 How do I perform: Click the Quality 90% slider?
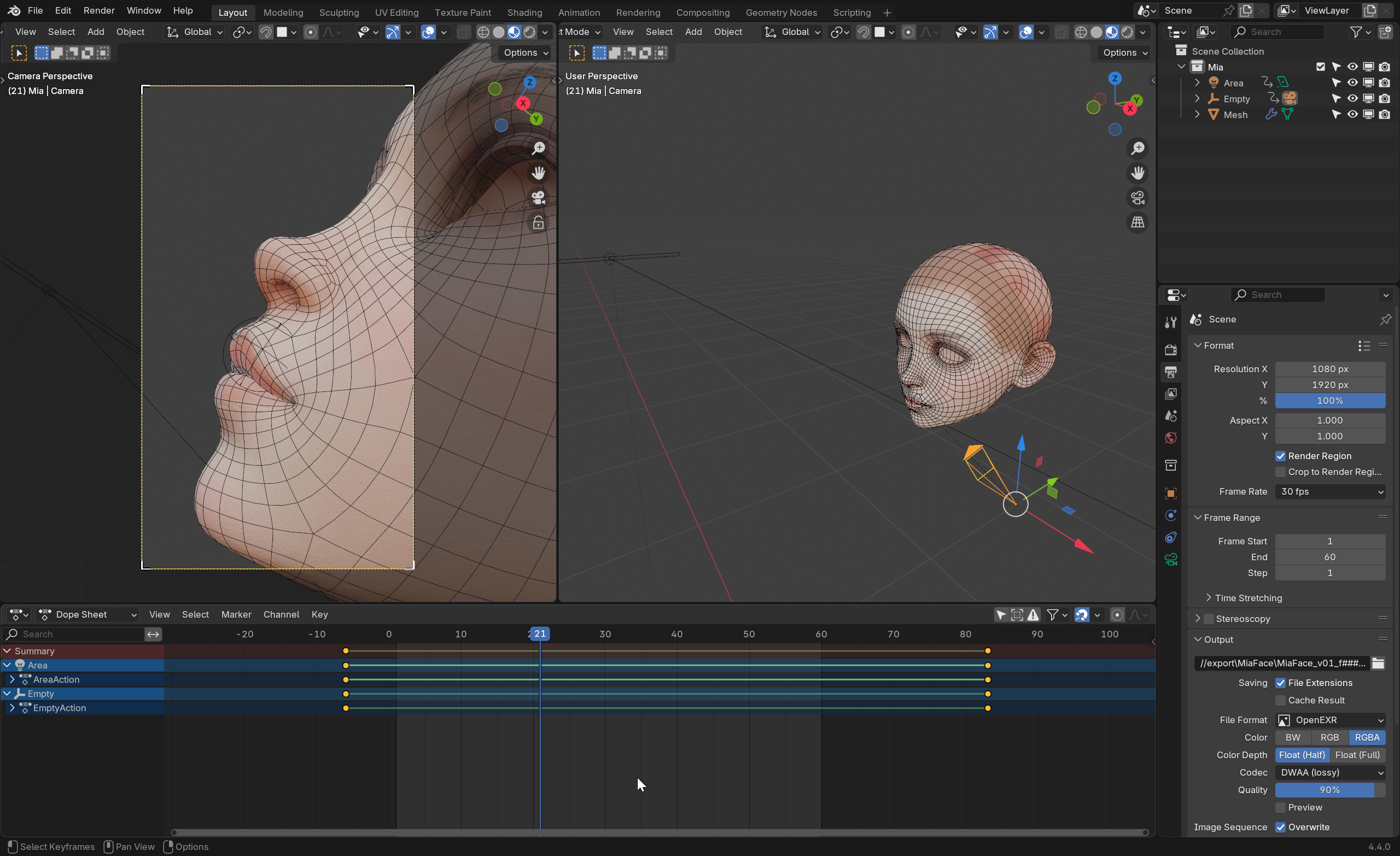click(x=1329, y=790)
